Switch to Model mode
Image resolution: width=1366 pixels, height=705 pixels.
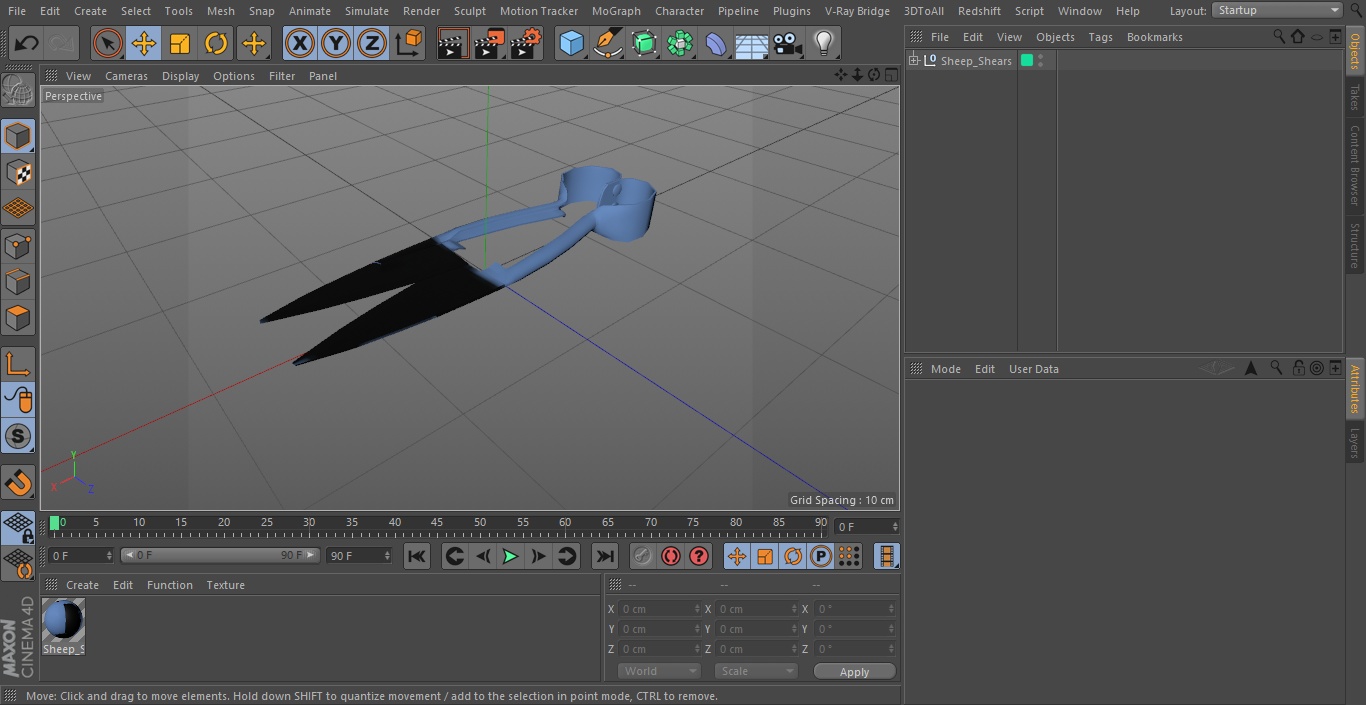tap(18, 136)
